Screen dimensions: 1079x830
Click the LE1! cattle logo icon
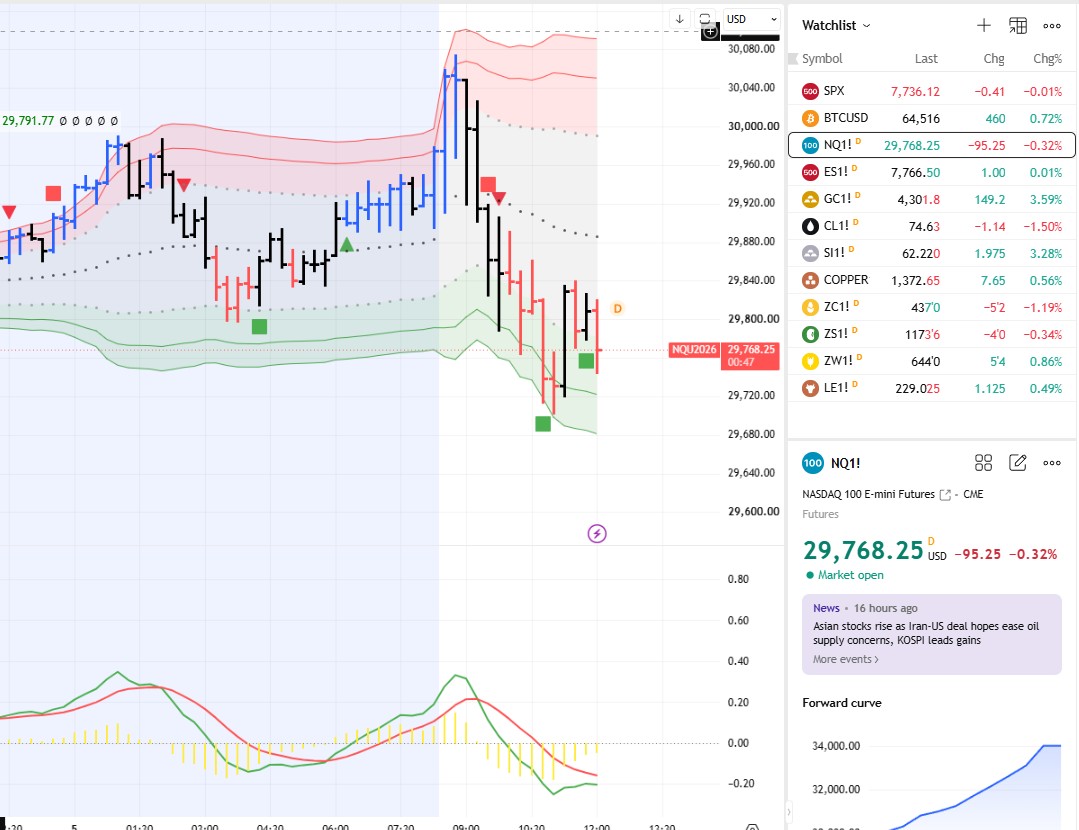[811, 388]
